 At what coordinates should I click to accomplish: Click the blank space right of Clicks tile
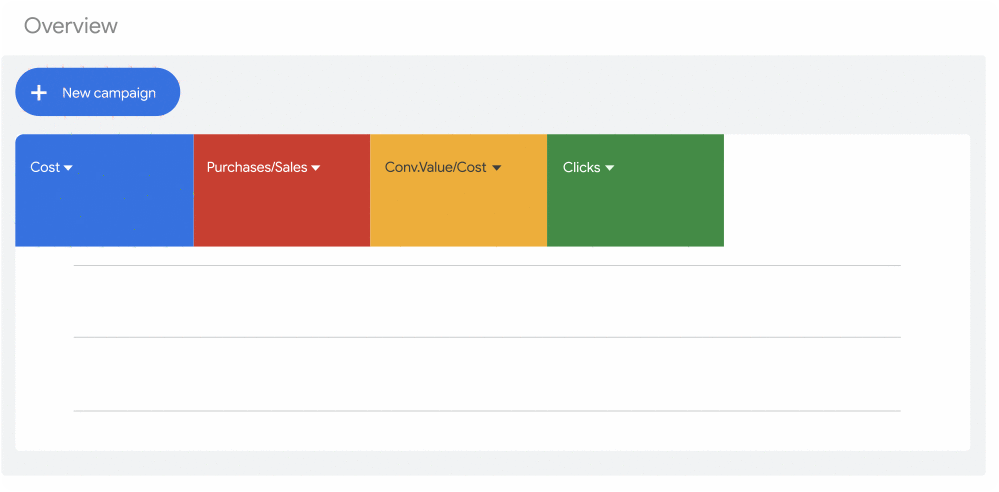click(845, 190)
